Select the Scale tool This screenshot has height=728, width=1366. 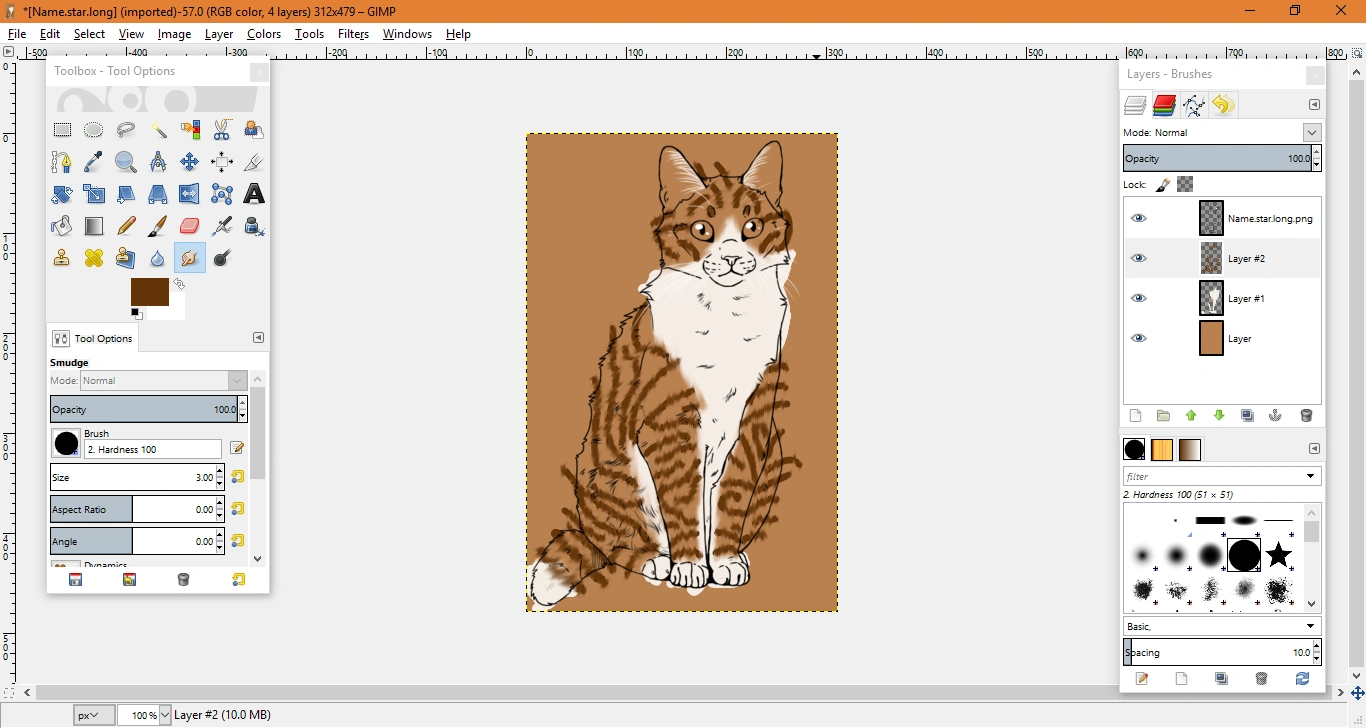tap(94, 194)
